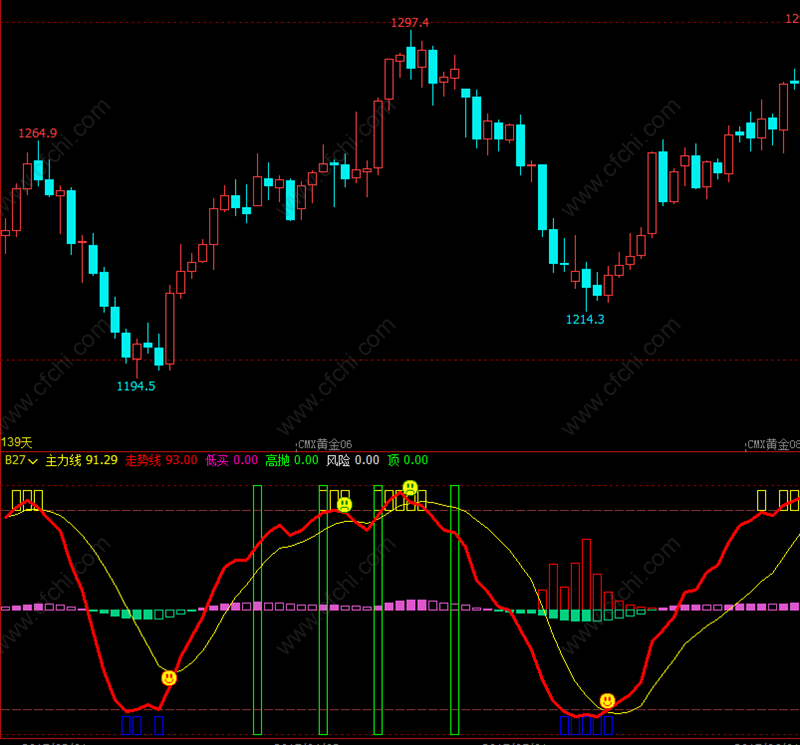Click the blue buy-signal boxes at bottom left

click(142, 725)
